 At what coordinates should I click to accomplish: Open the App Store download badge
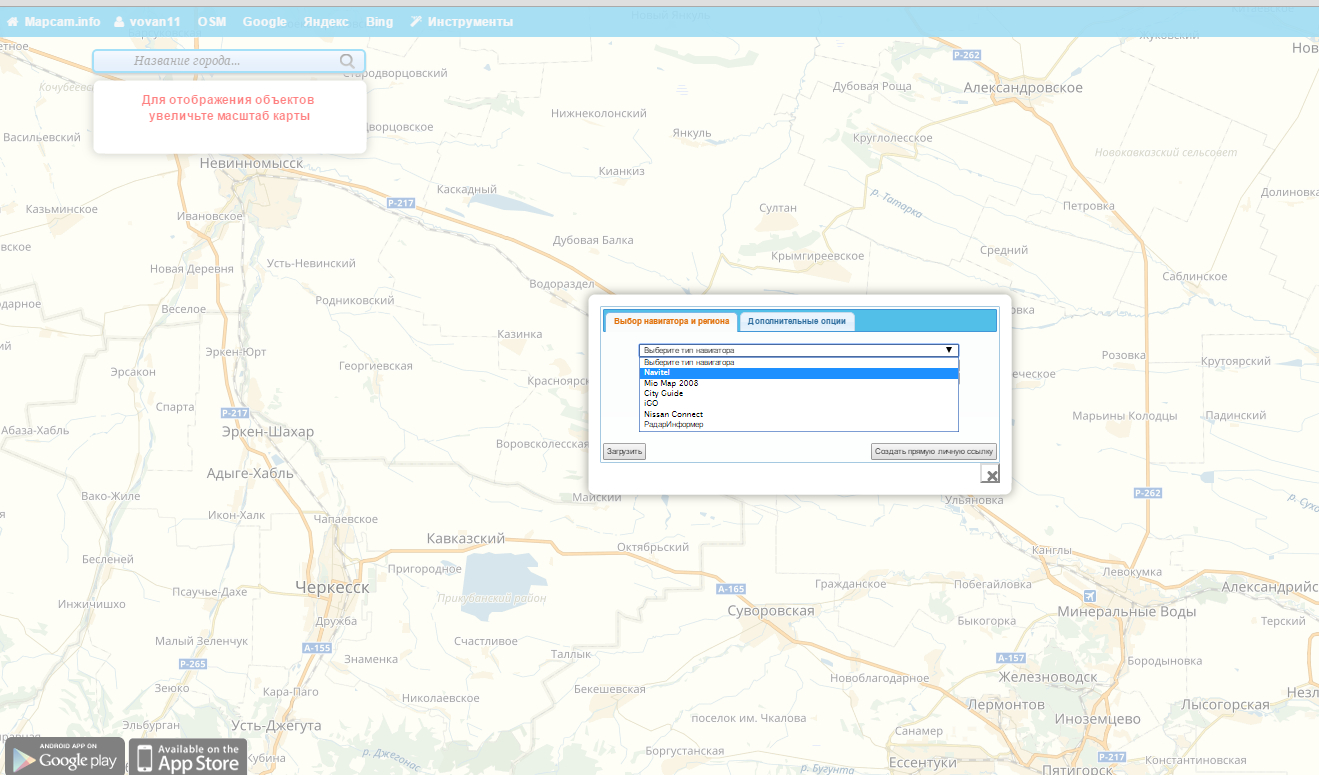click(x=188, y=756)
